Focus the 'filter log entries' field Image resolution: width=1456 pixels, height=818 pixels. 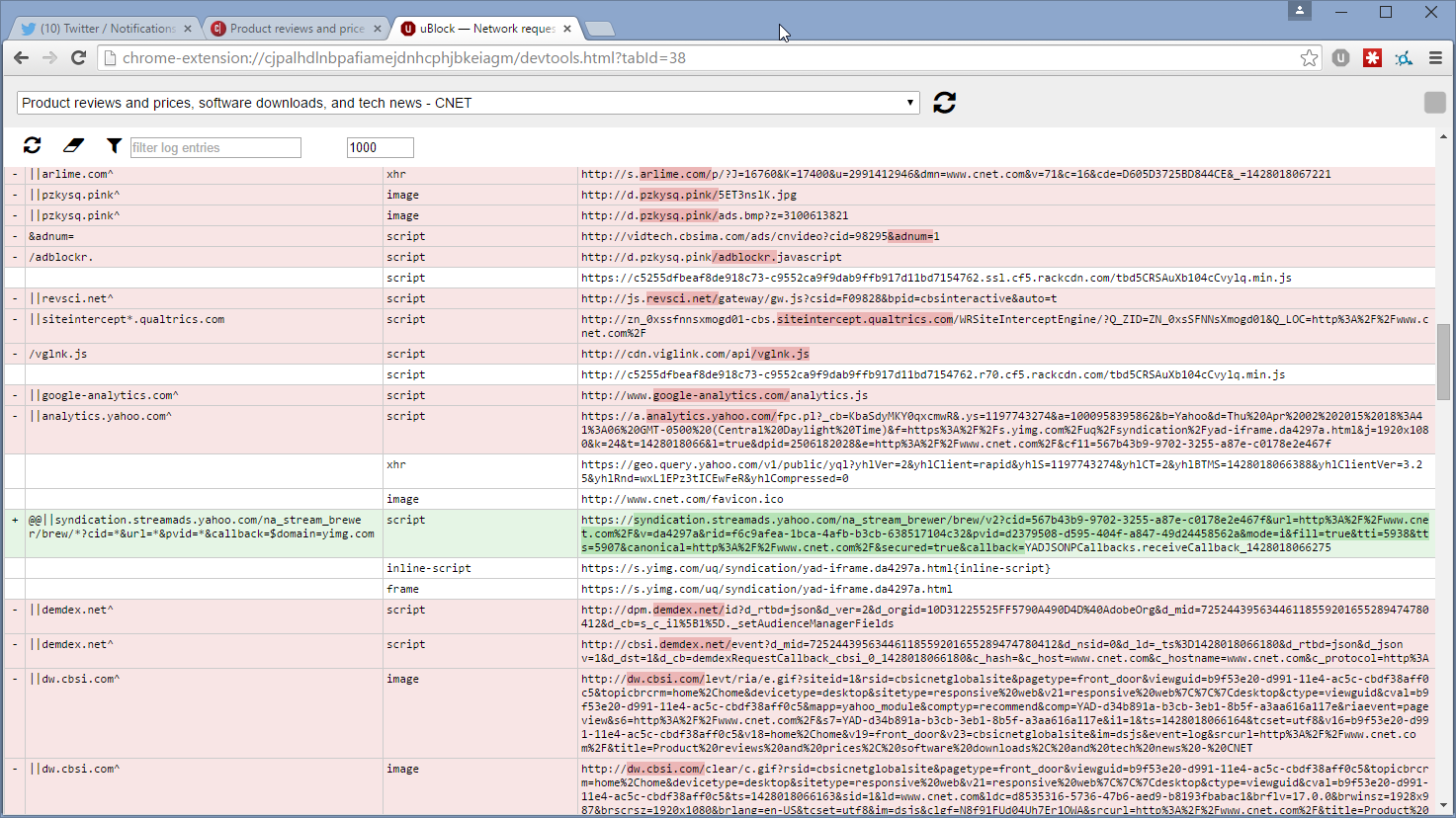click(215, 147)
